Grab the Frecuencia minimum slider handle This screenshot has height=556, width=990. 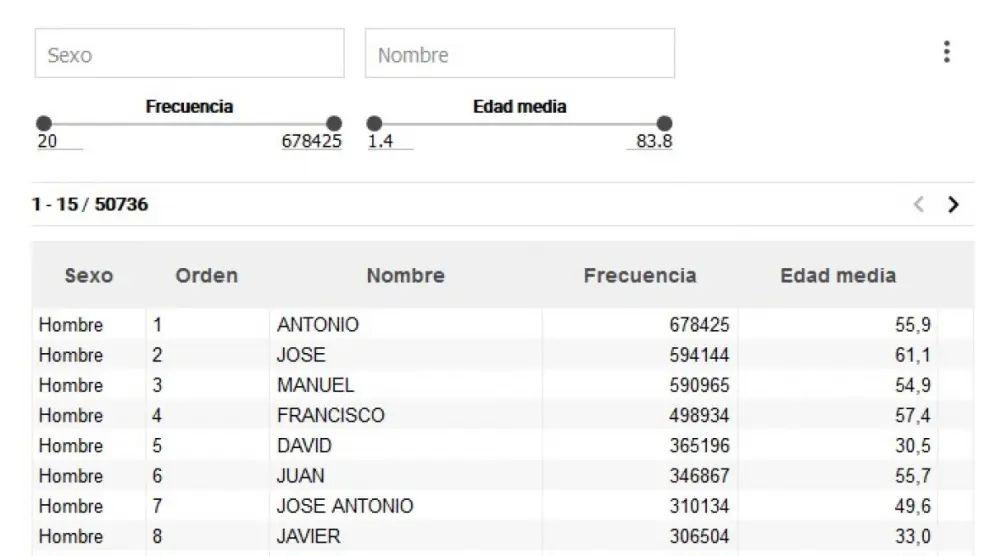click(x=44, y=124)
